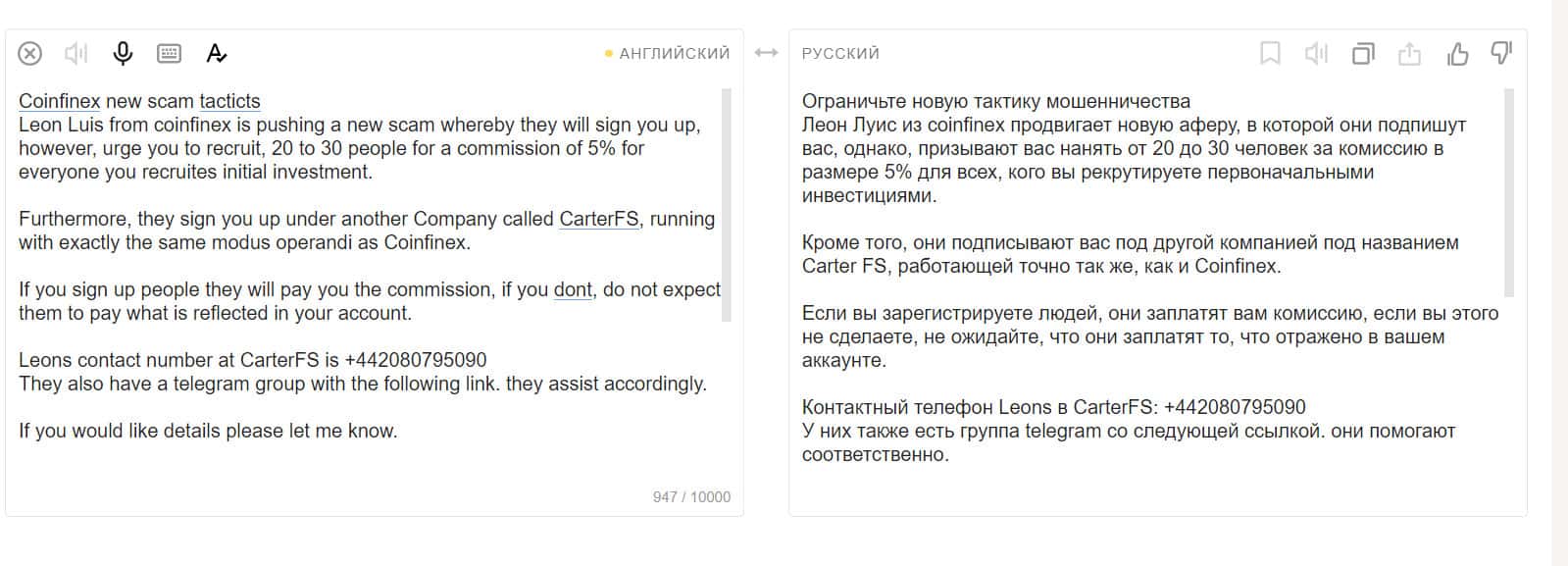Rate the translation with thumbs up

tap(1457, 53)
